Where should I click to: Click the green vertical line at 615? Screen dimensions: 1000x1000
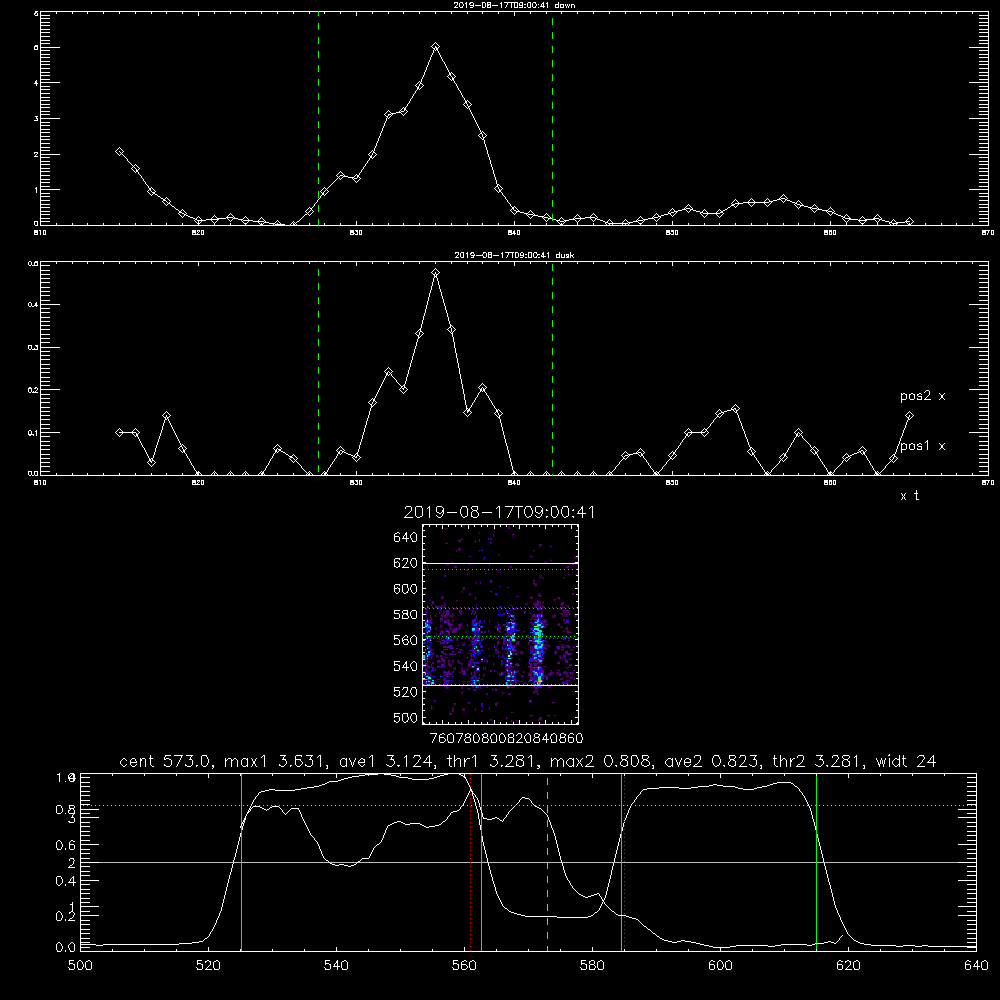click(x=816, y=861)
